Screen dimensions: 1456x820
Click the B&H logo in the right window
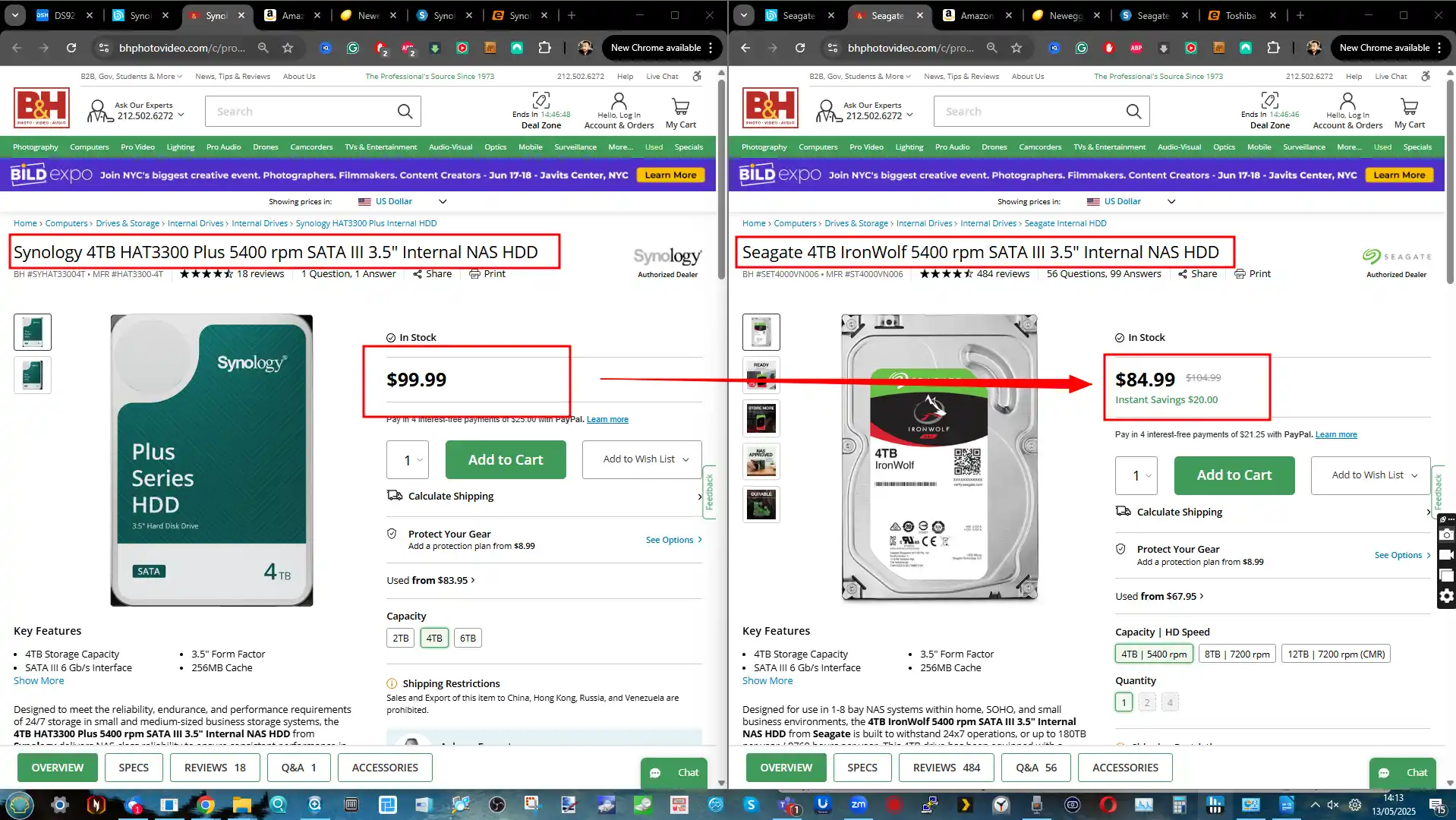[771, 107]
